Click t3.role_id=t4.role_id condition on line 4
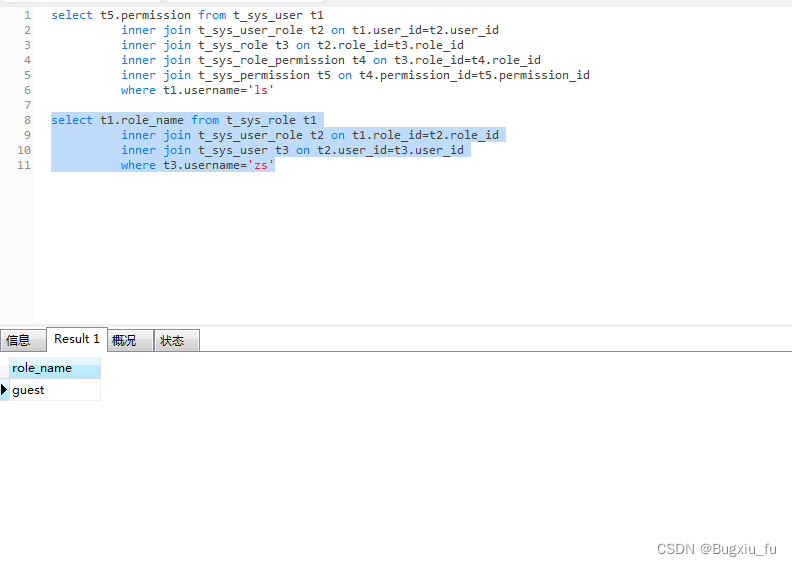 [x=467, y=60]
